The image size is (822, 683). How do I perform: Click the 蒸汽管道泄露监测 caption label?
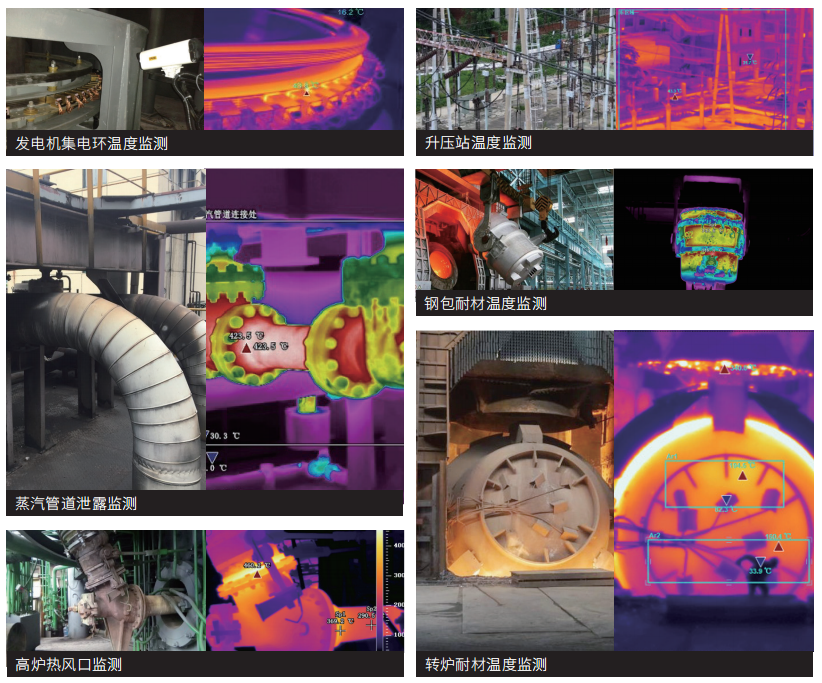[x=77, y=503]
